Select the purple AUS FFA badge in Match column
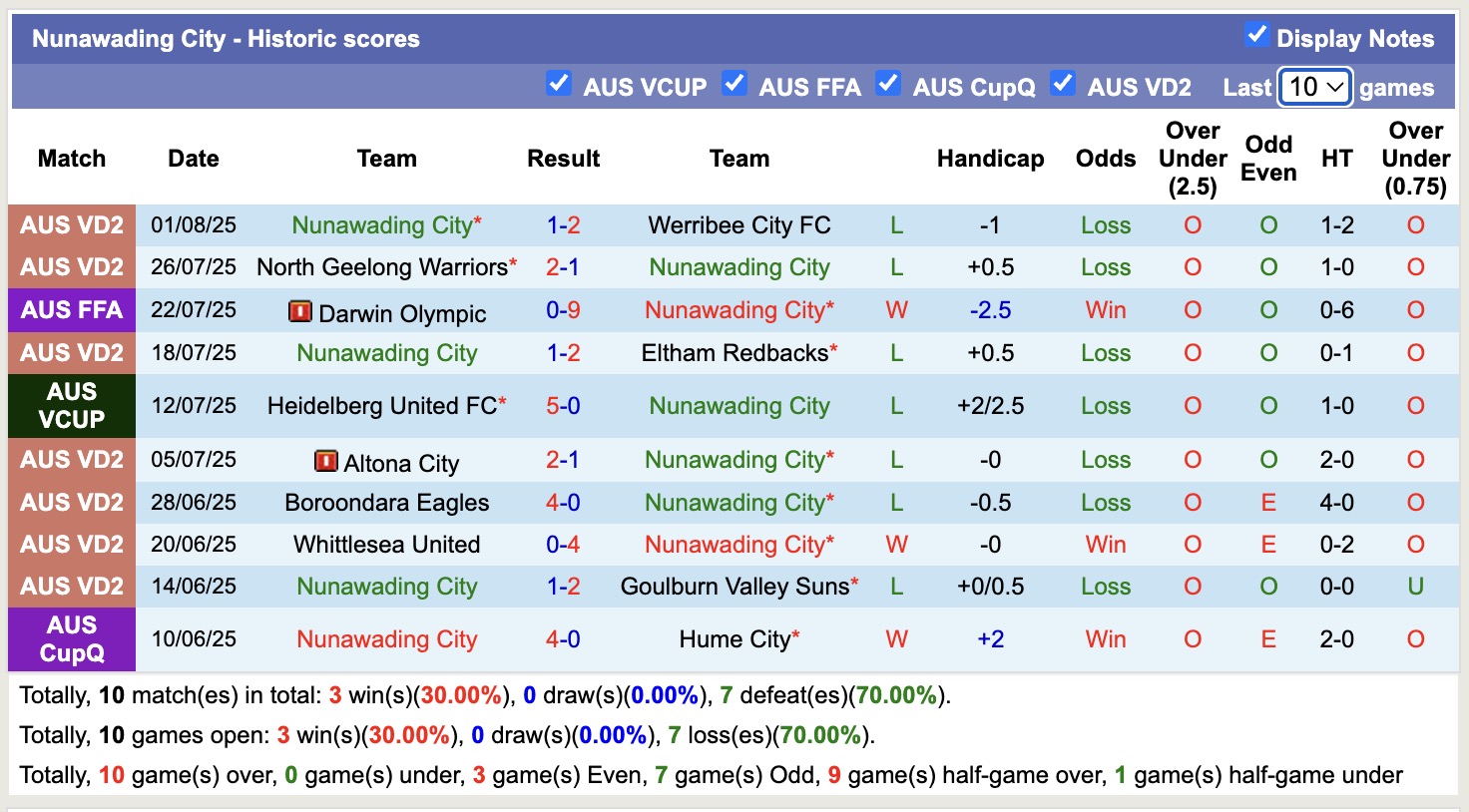 (71, 310)
